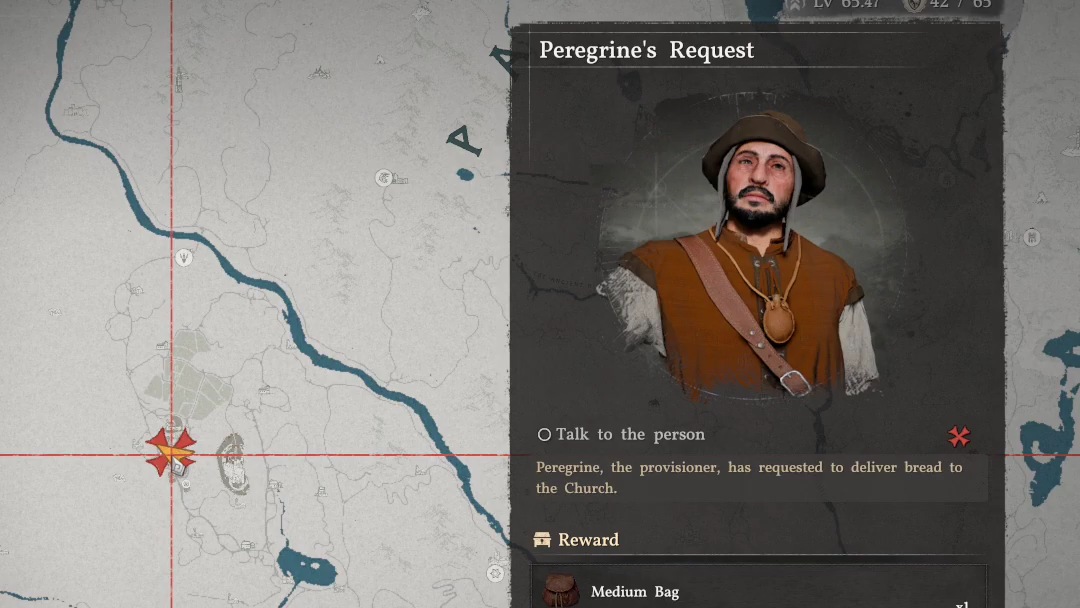
Task: Click the watchtower landmark on the map
Action: click(x=179, y=78)
